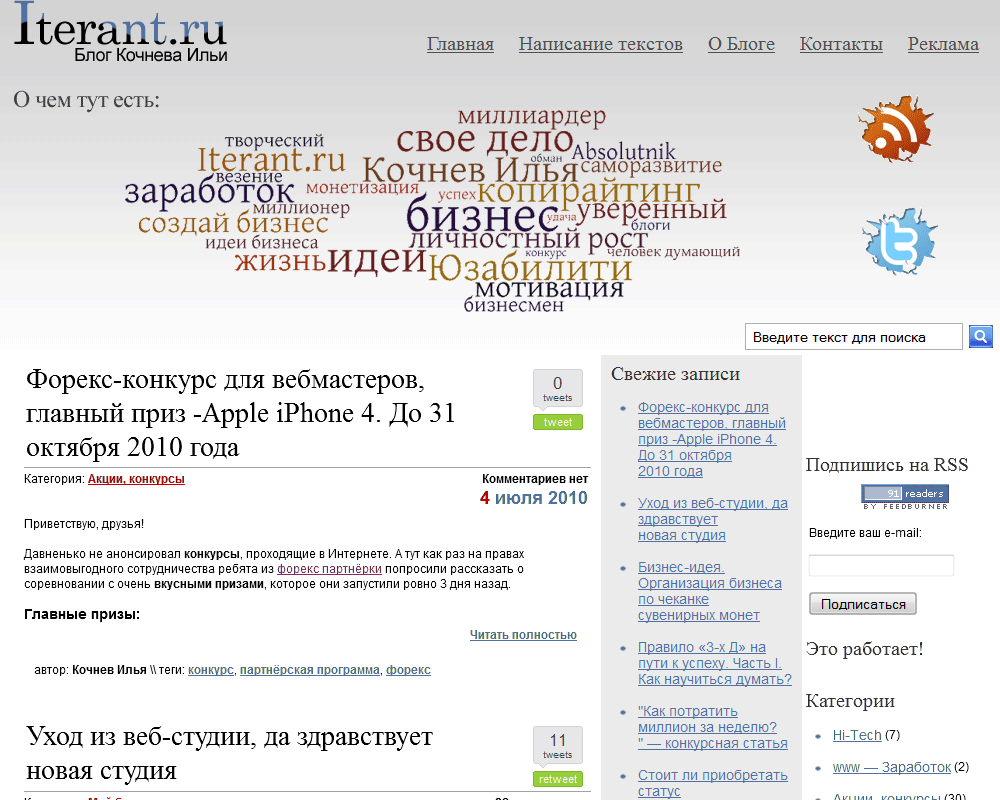Click tag cloud word Юзабилити
Viewport: 1000px width, 800px height.
click(x=529, y=269)
